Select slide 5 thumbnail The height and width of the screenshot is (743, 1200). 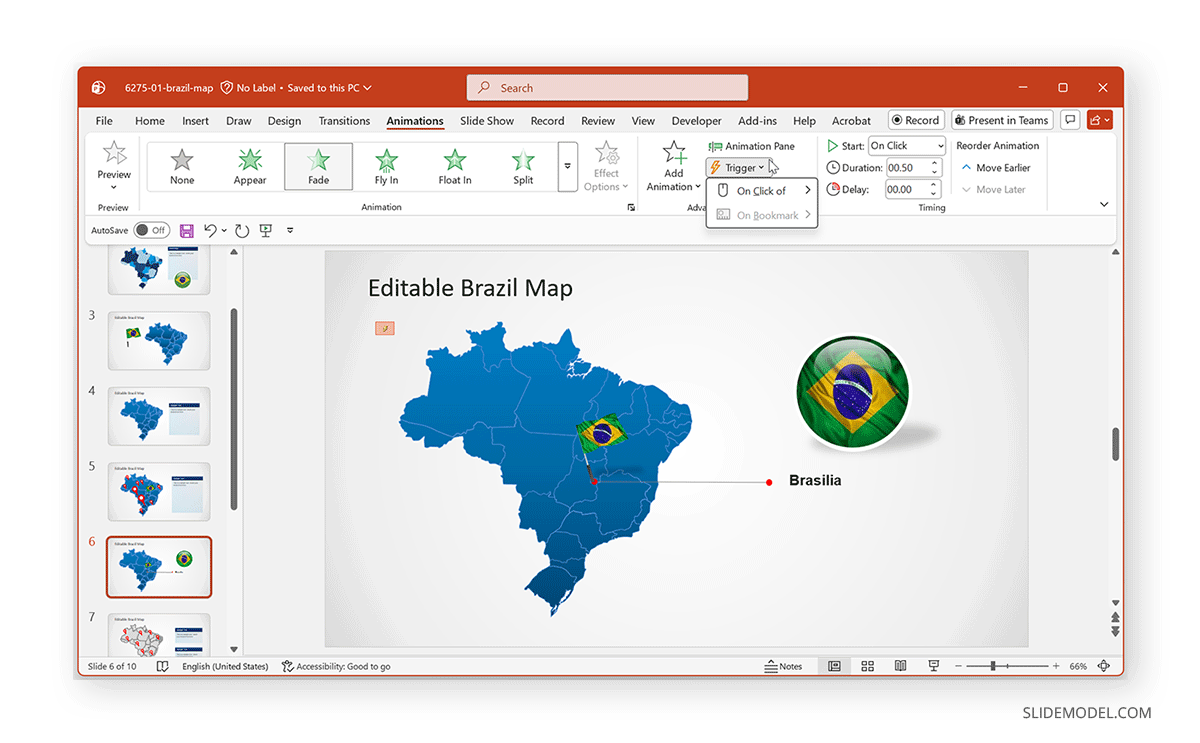159,491
